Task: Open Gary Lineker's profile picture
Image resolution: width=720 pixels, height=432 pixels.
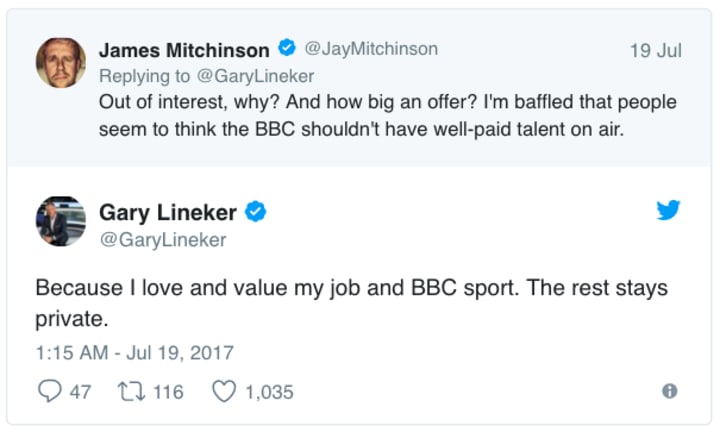Action: (x=61, y=221)
